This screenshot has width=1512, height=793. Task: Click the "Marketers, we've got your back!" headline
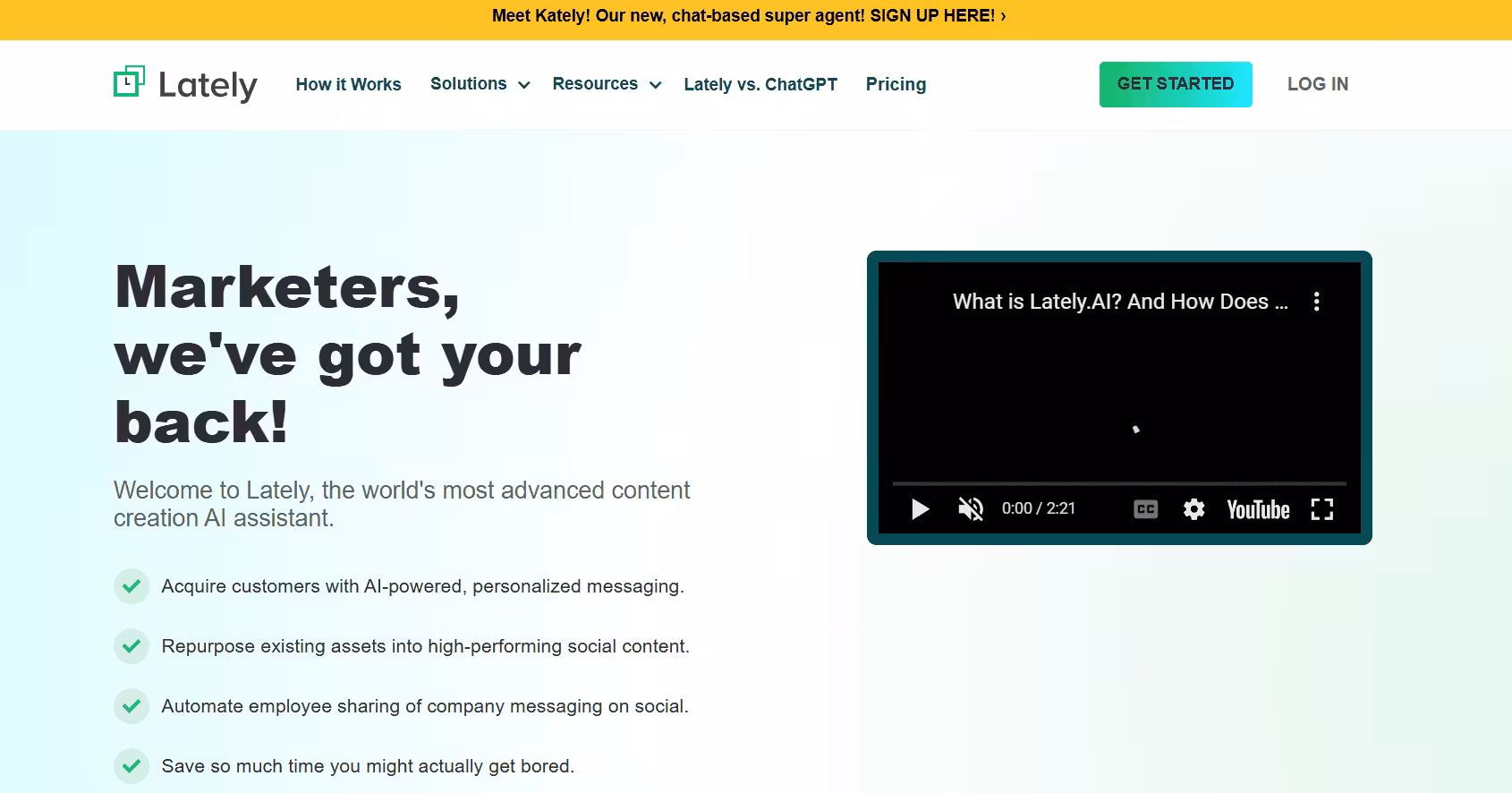[x=348, y=354]
